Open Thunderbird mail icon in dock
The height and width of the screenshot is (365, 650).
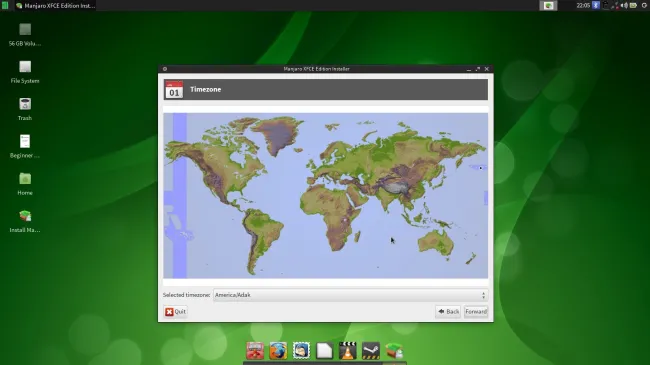(301, 350)
